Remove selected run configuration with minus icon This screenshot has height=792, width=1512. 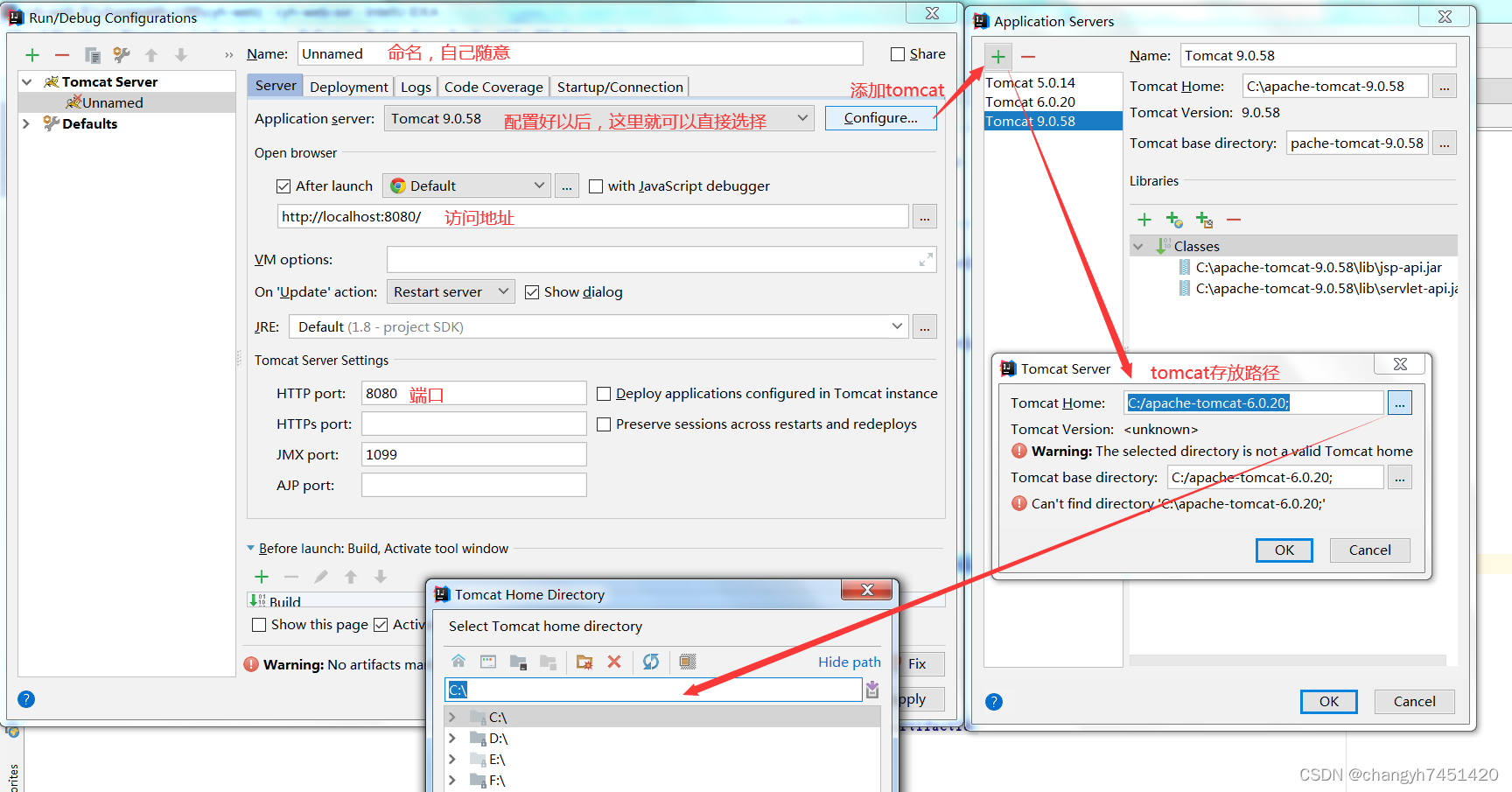pos(62,55)
